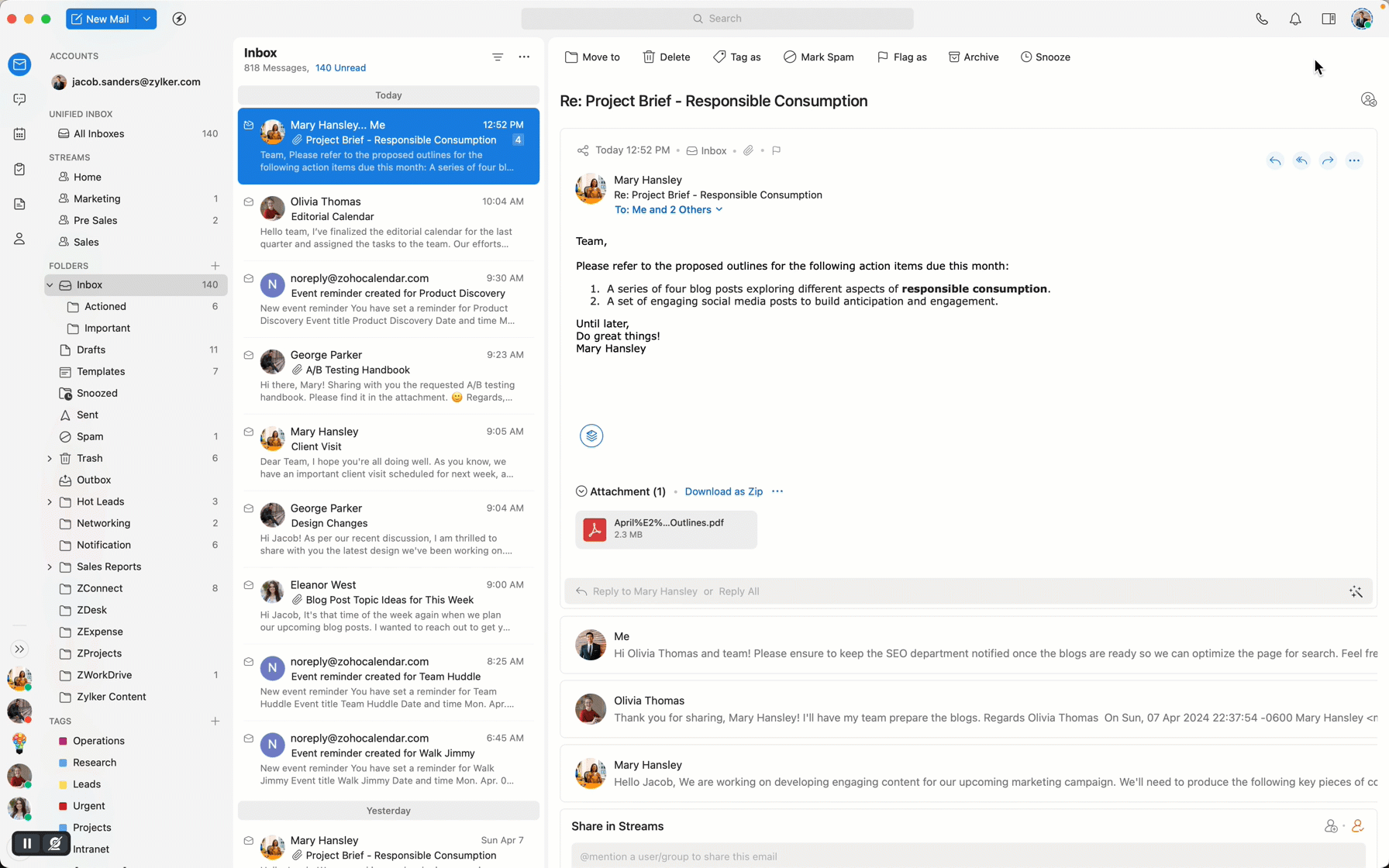Toggle read status on Product Discovery reminder email
The height and width of the screenshot is (868, 1389).
[249, 278]
